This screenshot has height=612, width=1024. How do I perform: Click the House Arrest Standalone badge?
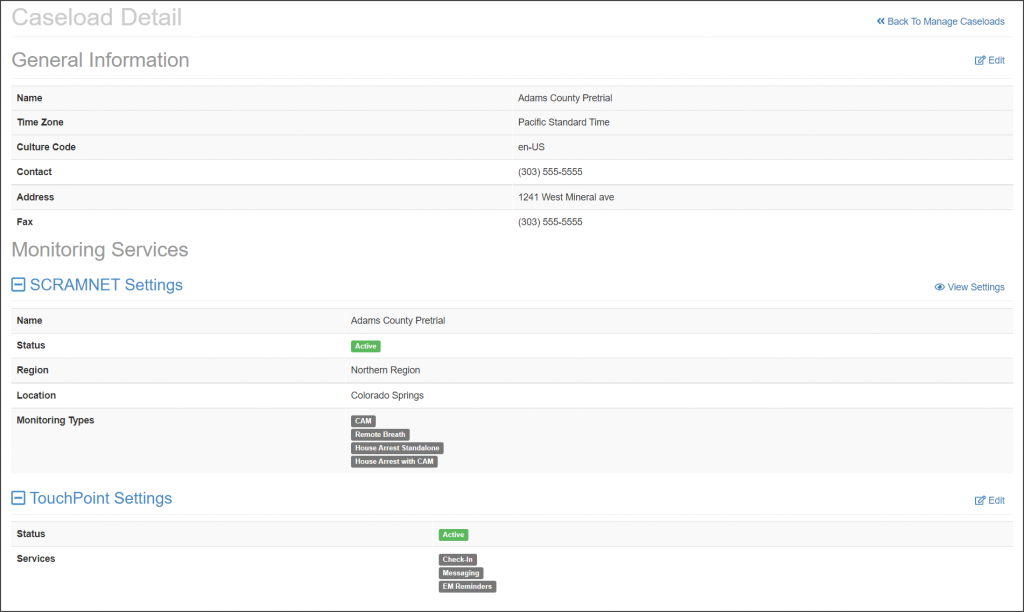coord(397,448)
